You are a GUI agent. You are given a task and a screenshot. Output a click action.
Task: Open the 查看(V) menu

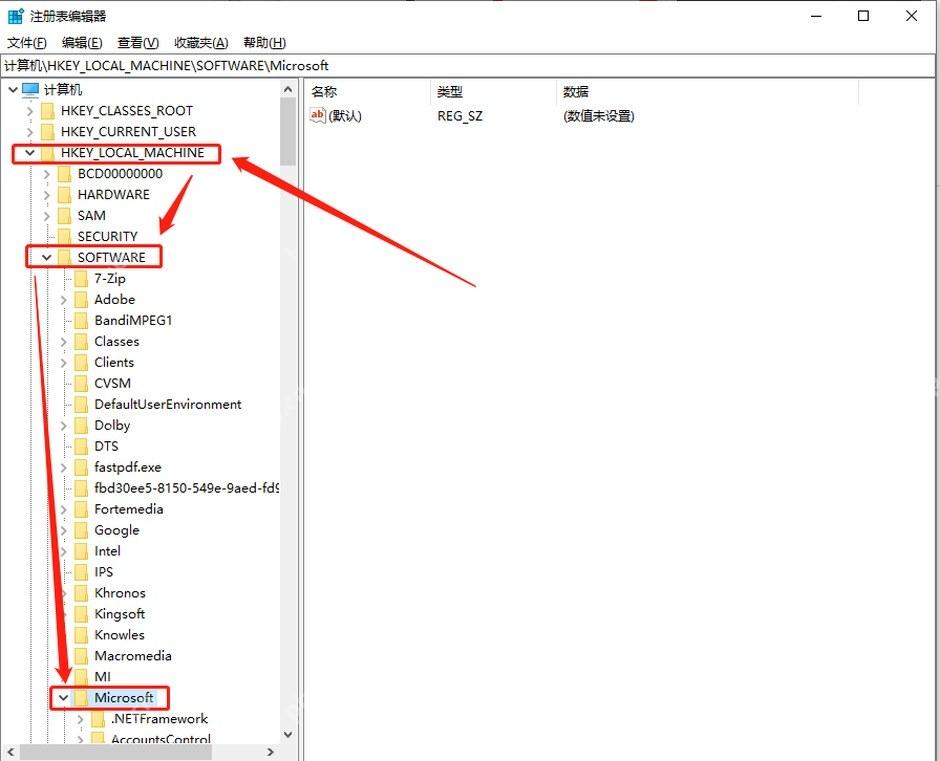tap(138, 43)
